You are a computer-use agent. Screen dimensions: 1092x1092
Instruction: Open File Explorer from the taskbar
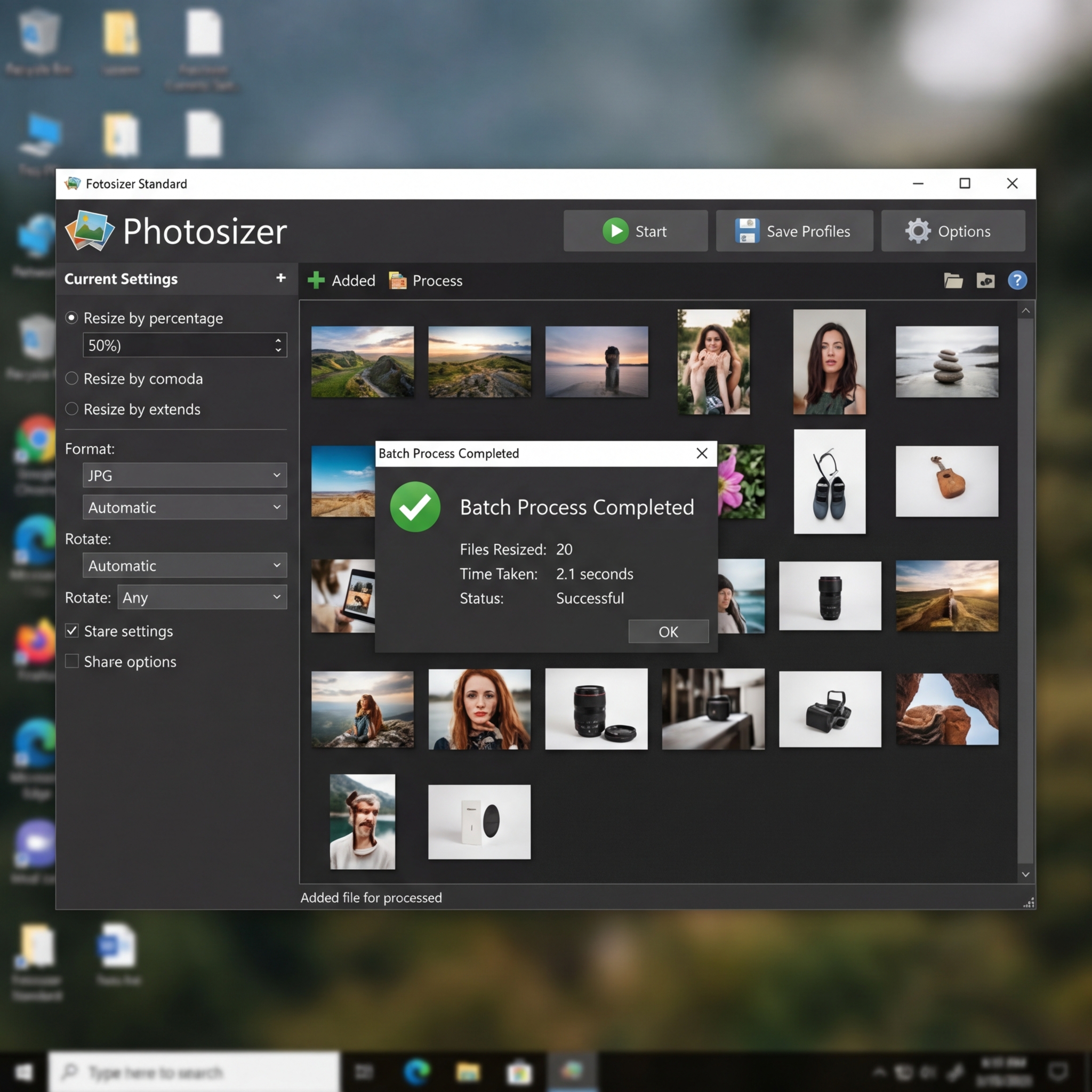[x=468, y=1072]
